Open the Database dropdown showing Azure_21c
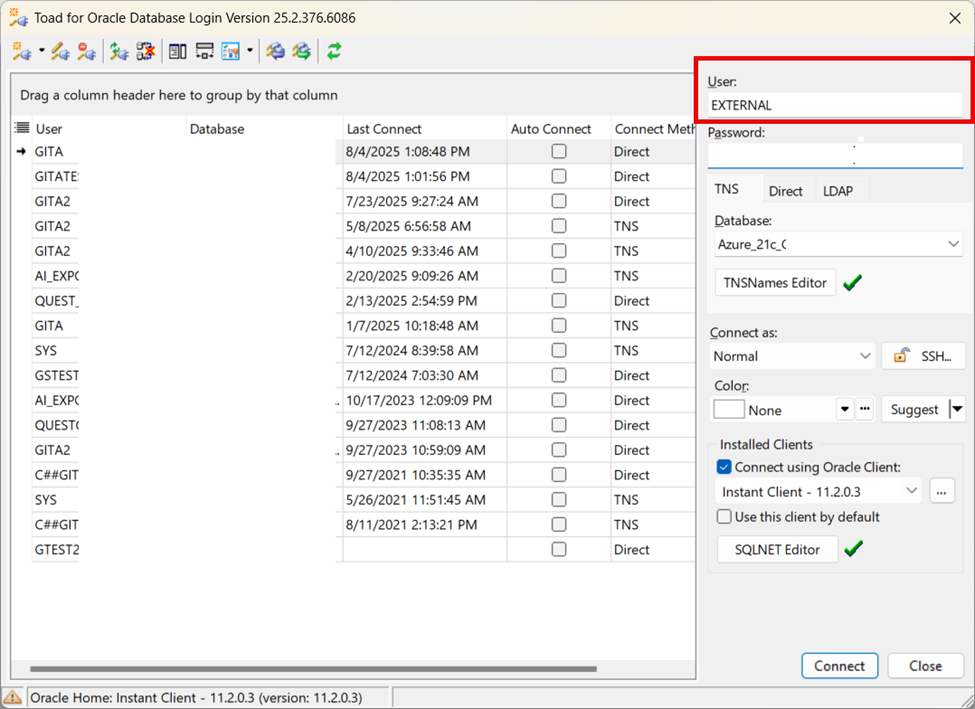975x709 pixels. click(x=953, y=244)
